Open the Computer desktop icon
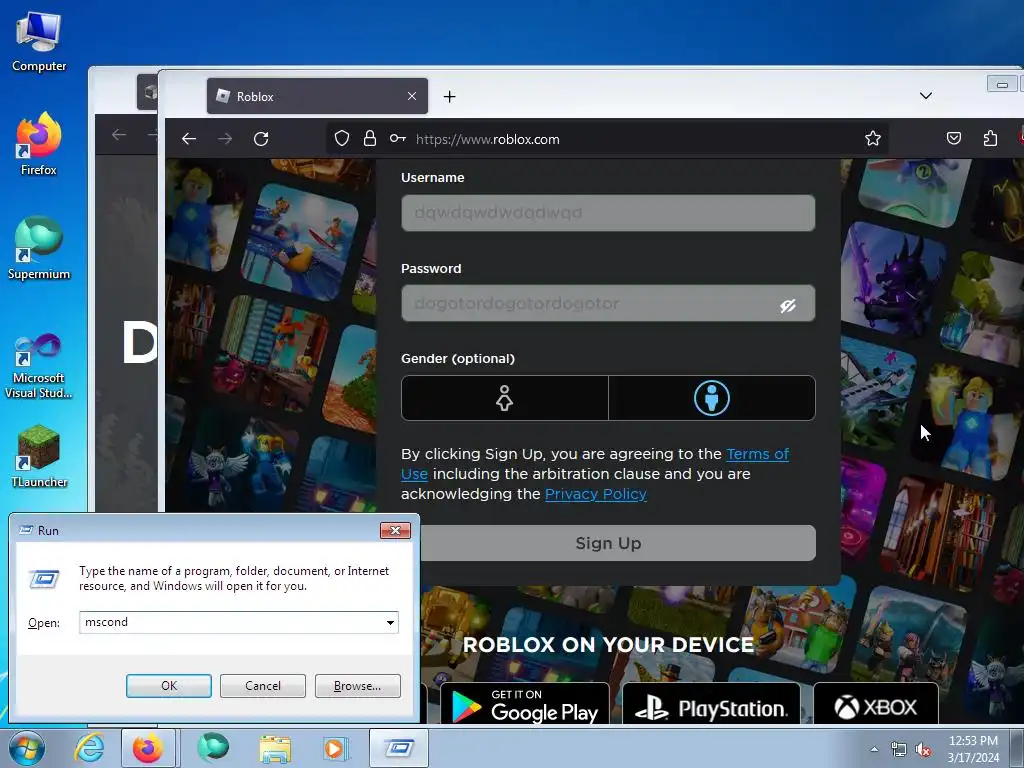This screenshot has height=768, width=1024. click(39, 42)
